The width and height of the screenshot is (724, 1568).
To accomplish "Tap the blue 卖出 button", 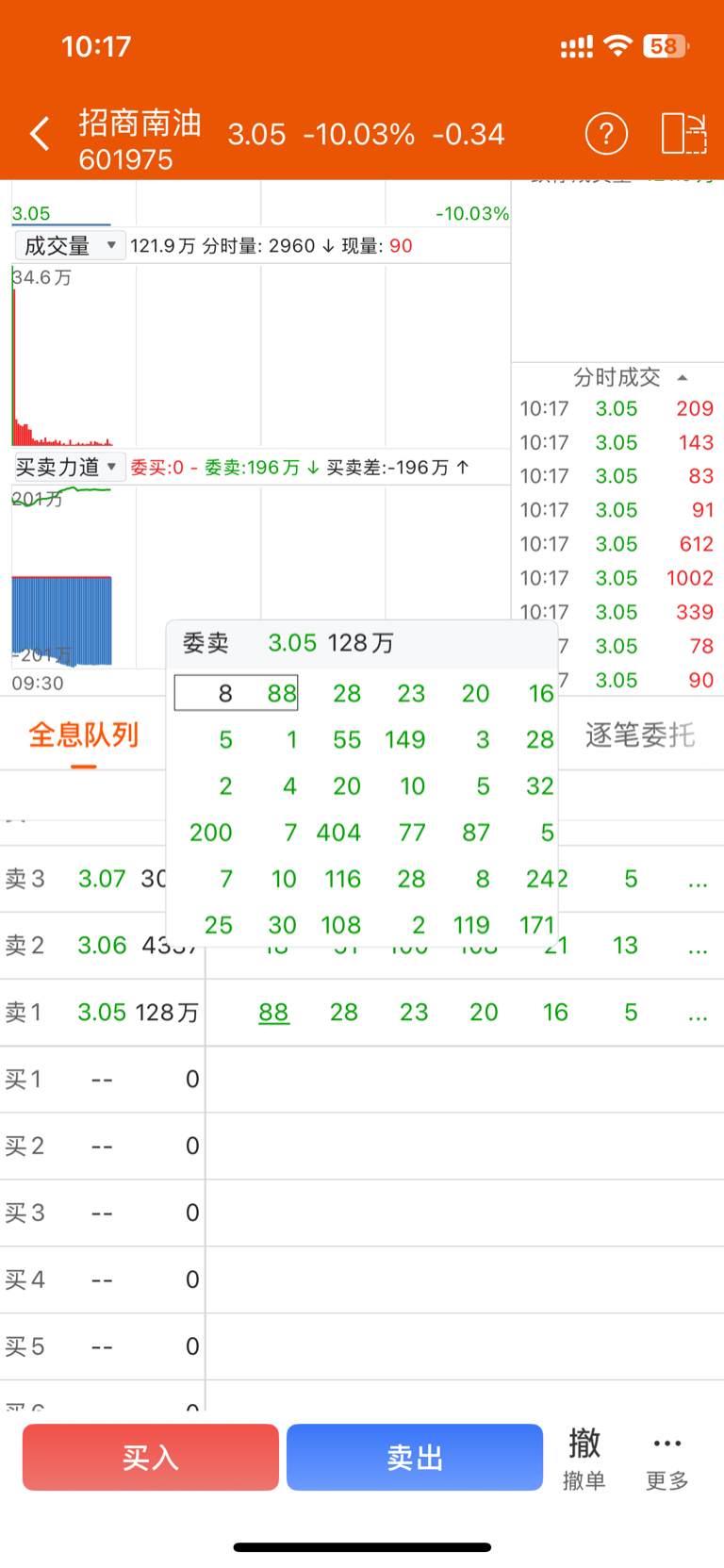I will [415, 1457].
